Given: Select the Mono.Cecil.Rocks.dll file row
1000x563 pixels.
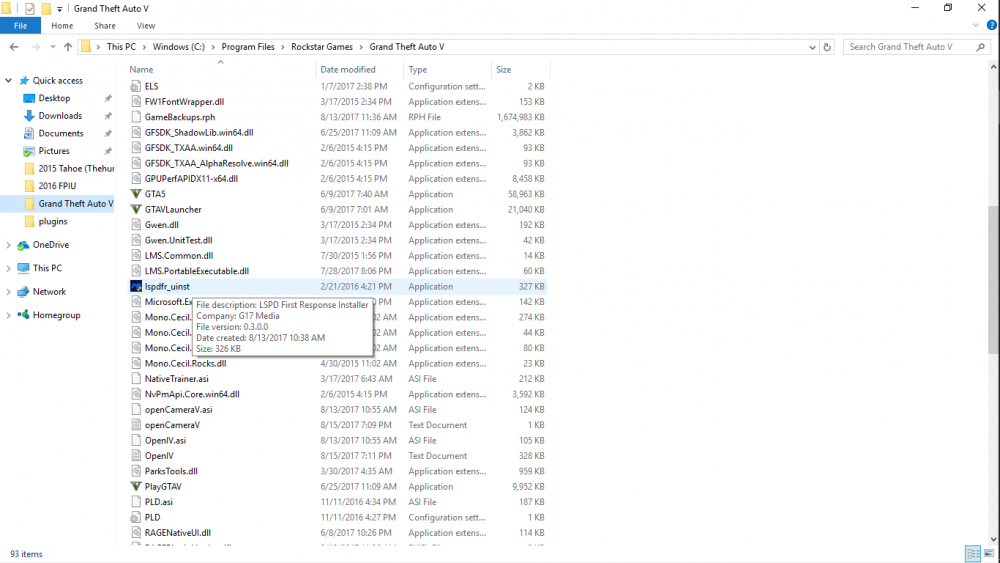Looking at the screenshot, I should click(x=338, y=363).
